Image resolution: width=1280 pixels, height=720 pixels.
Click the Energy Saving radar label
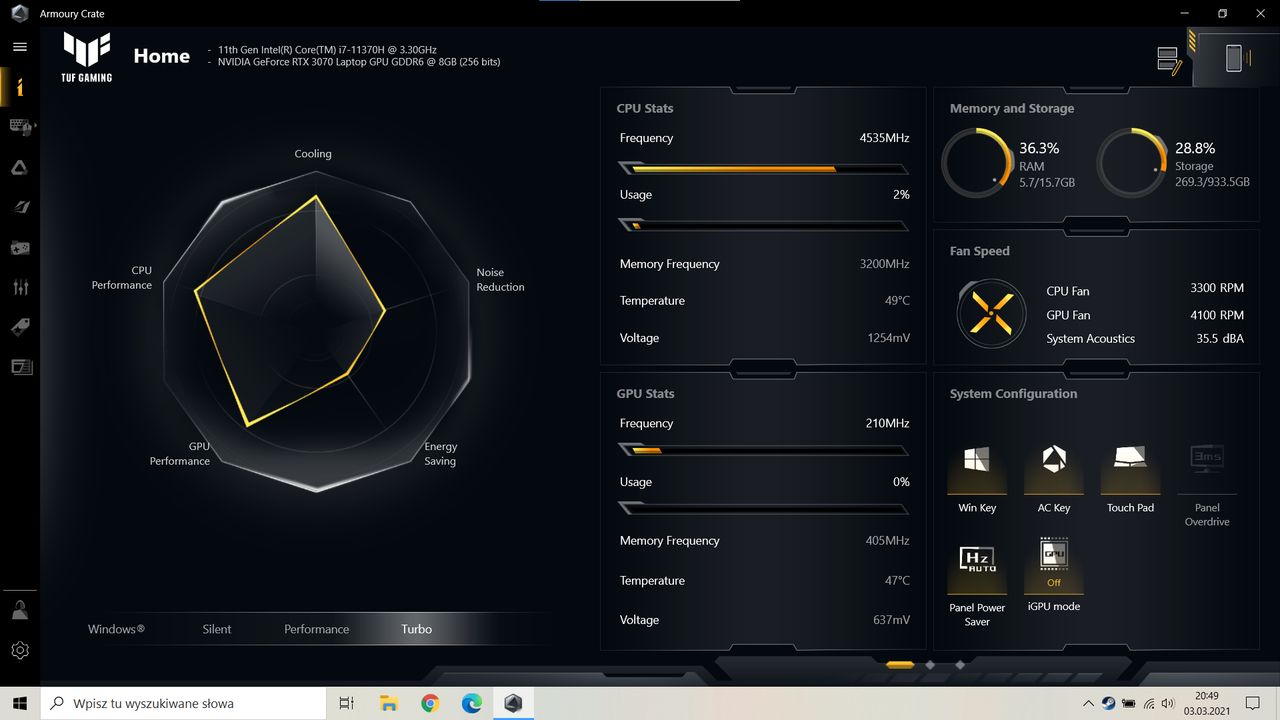(x=440, y=454)
